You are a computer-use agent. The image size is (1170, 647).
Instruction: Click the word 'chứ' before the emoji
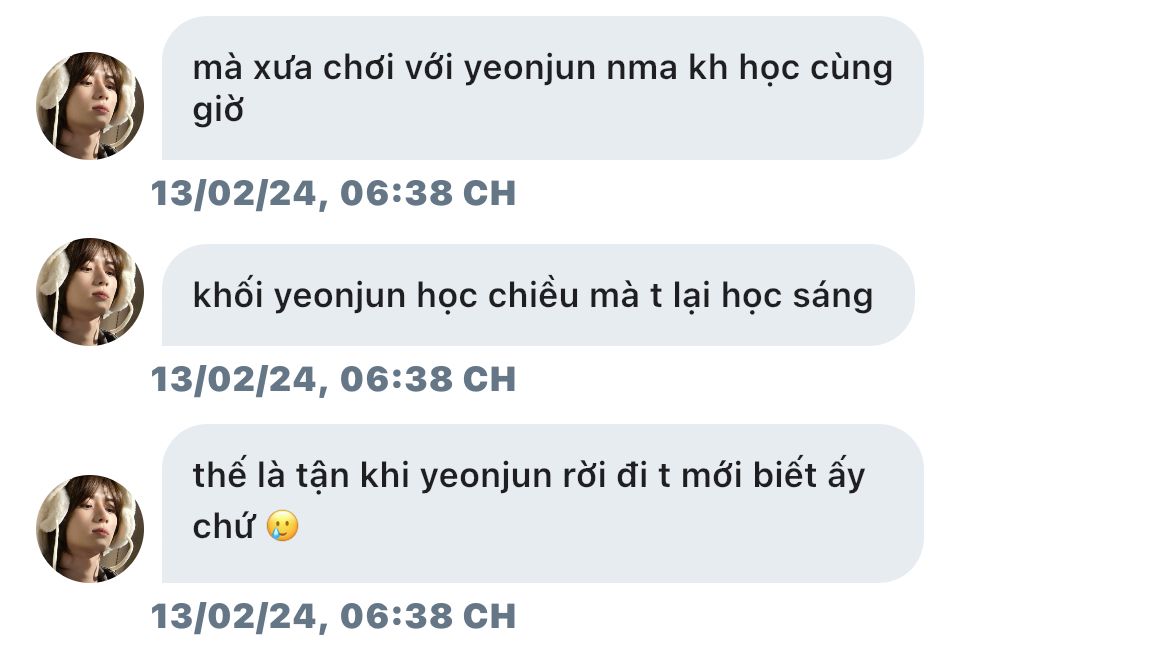pyautogui.click(x=224, y=525)
